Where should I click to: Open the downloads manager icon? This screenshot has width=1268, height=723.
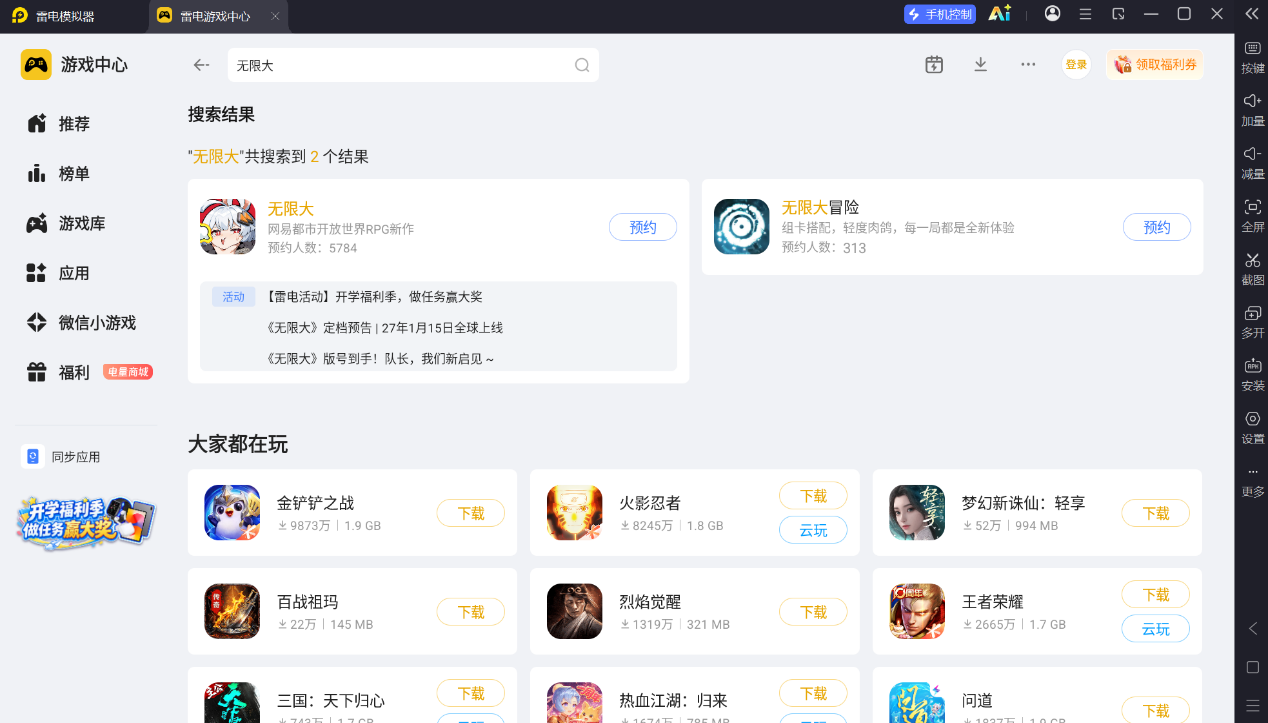[980, 64]
